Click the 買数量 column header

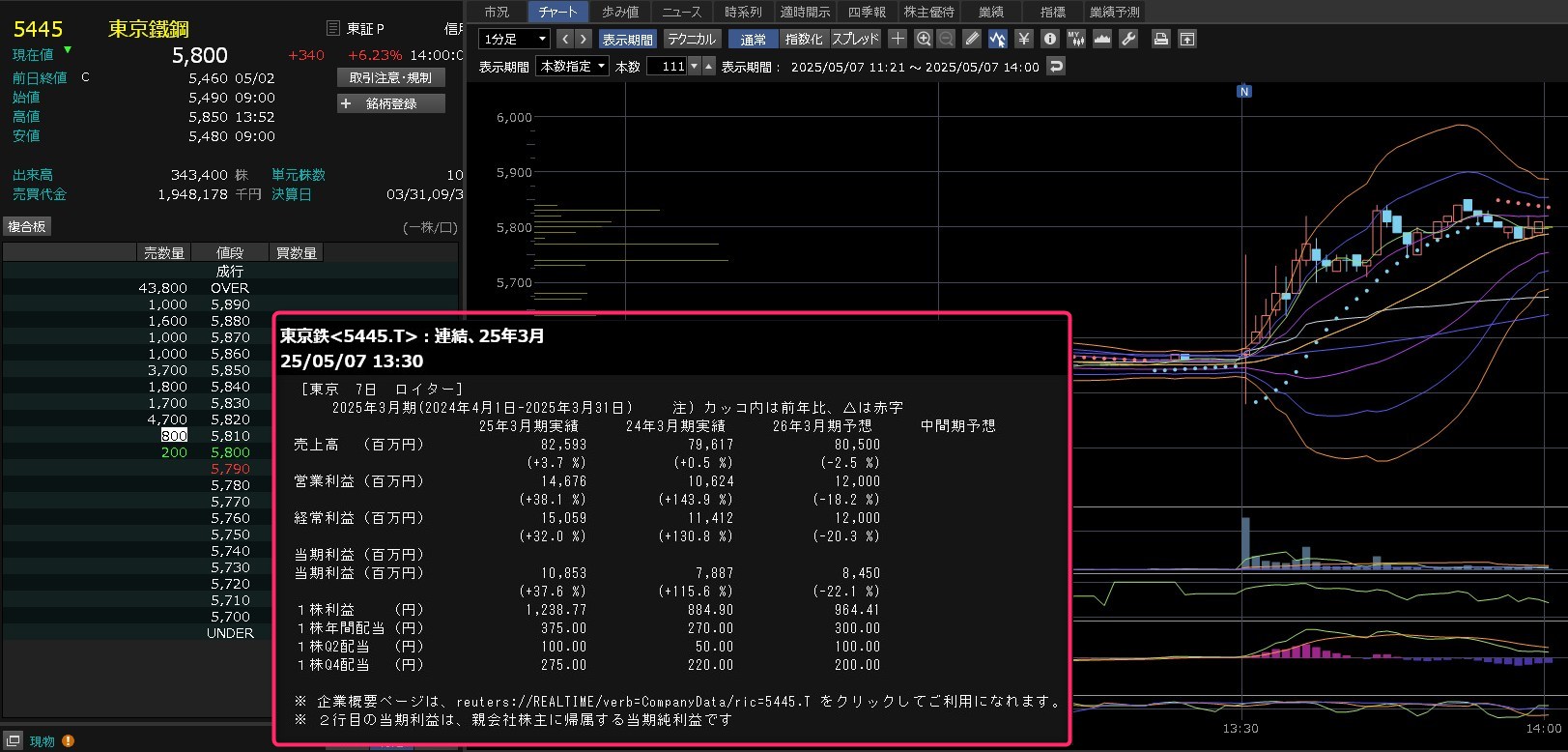[x=297, y=252]
